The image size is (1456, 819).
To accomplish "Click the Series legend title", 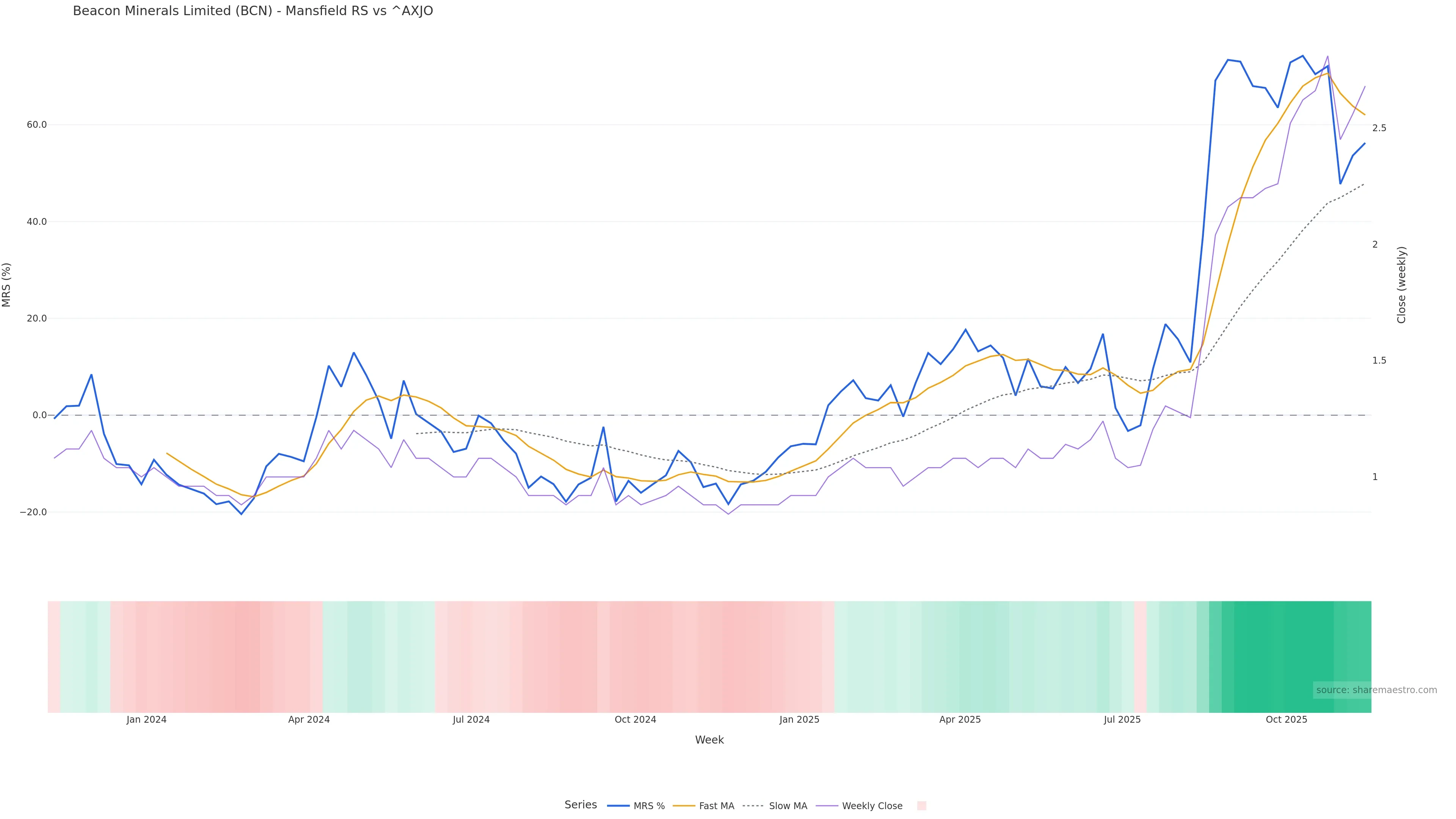I will tap(581, 805).
